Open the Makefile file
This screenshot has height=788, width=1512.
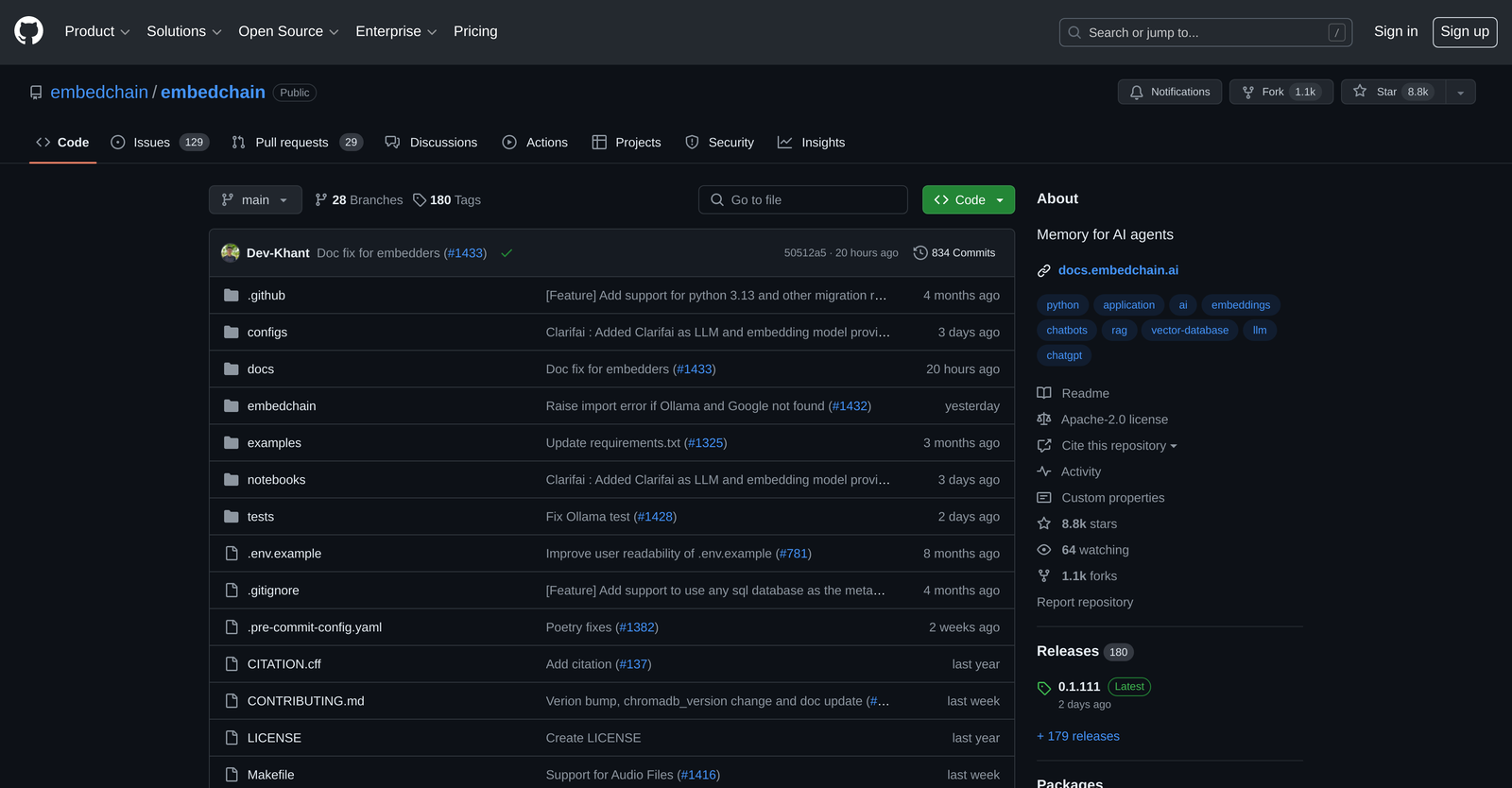(x=271, y=774)
